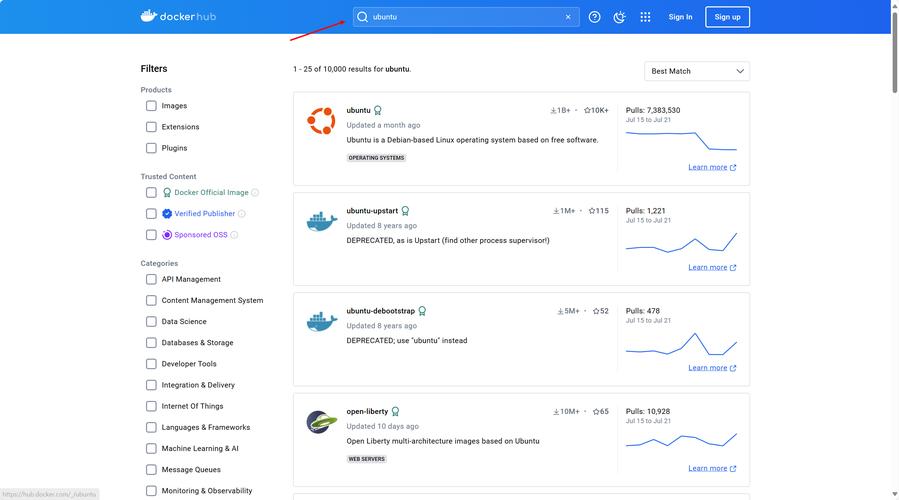This screenshot has height=500, width=899.
Task: Check the API Management category
Action: [x=151, y=279]
